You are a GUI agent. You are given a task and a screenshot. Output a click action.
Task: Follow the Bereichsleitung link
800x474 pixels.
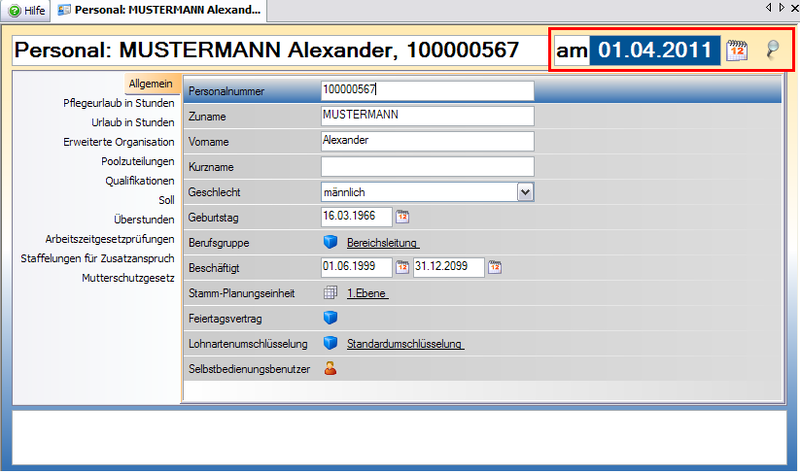382,243
